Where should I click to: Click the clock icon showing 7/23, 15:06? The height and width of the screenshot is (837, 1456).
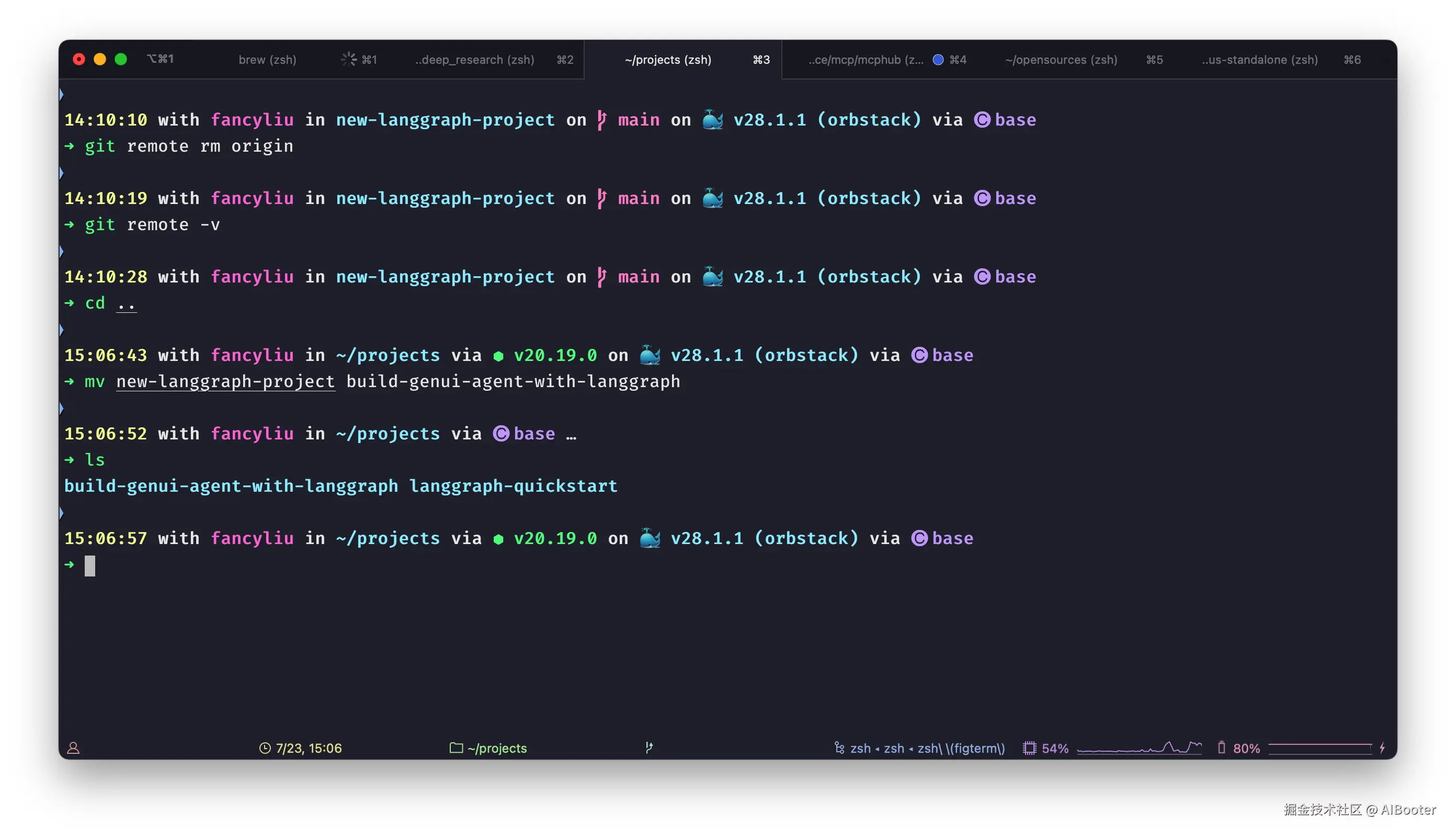click(265, 748)
